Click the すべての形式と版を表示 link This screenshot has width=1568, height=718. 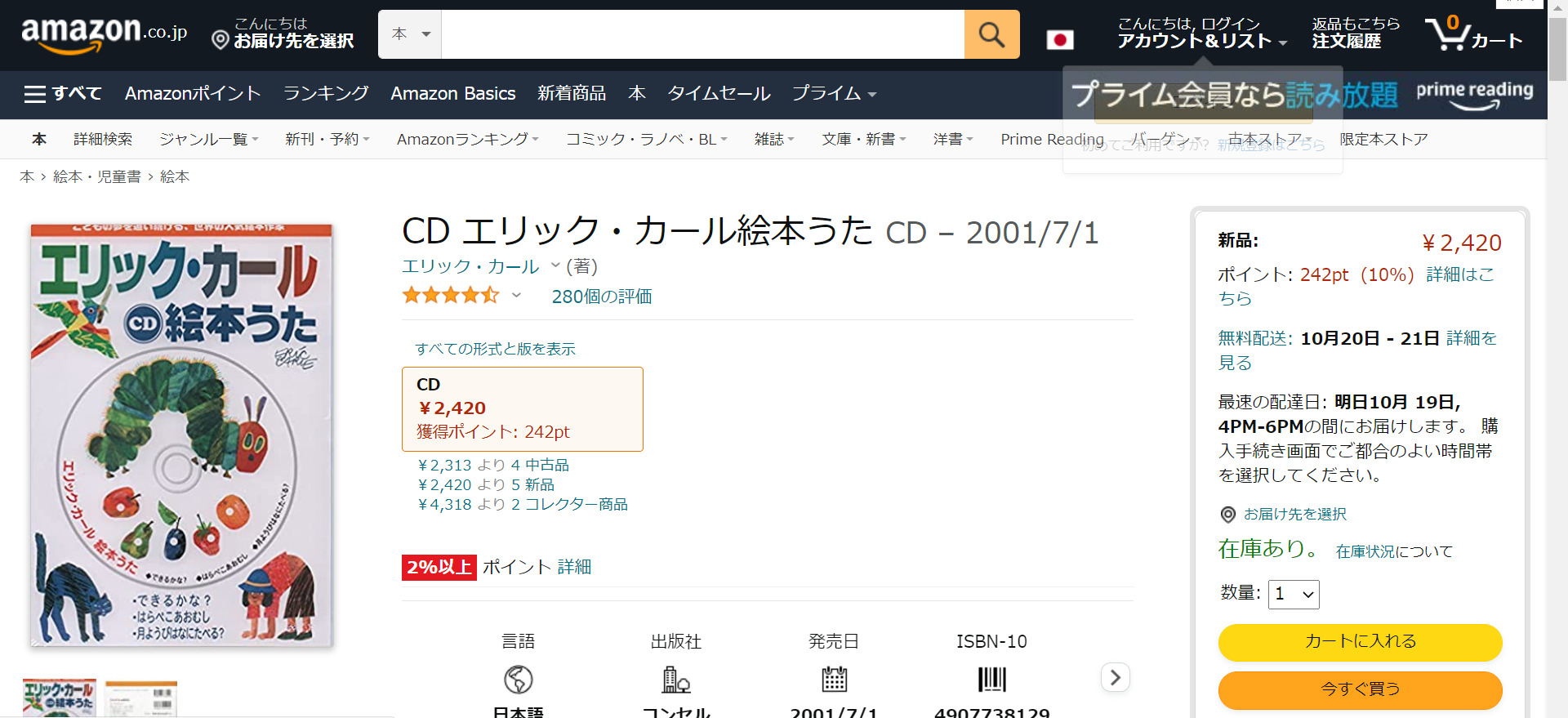click(495, 349)
